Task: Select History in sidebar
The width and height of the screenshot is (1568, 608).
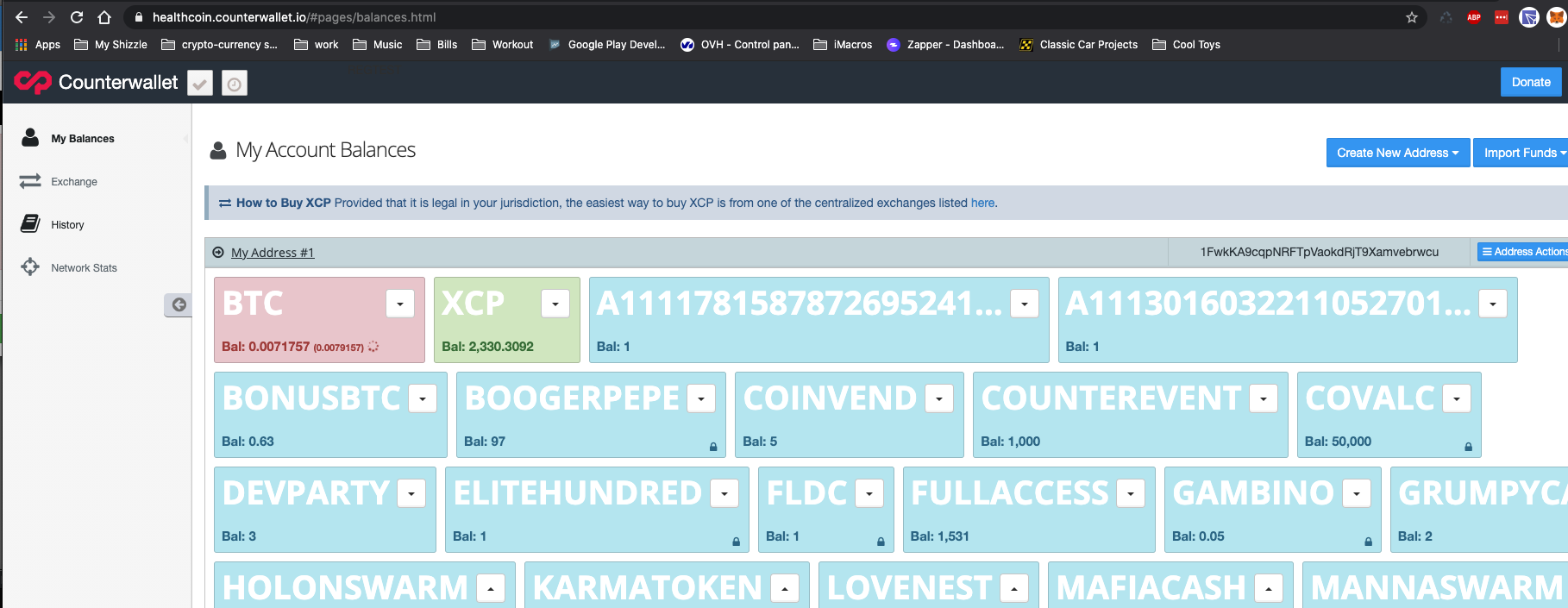Action: coord(67,225)
